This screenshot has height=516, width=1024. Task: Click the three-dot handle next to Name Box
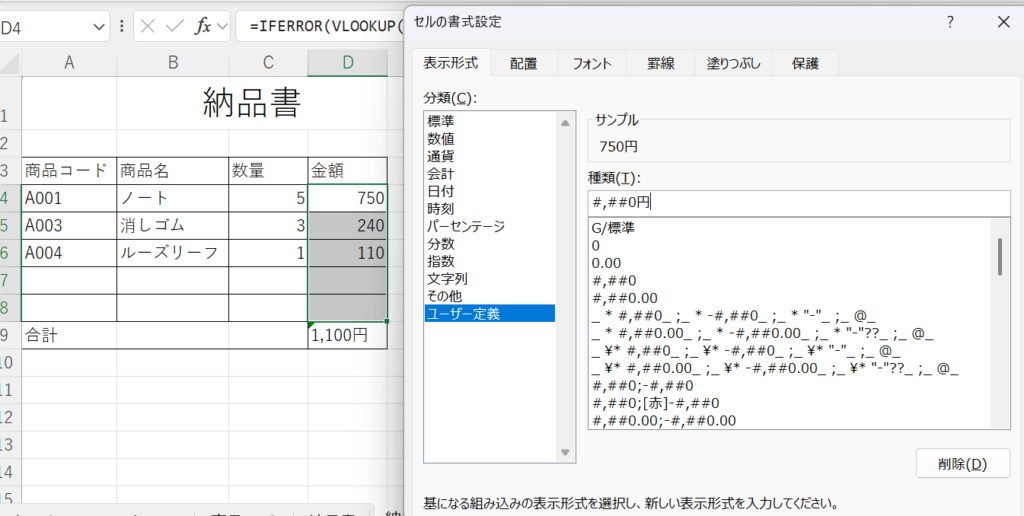[x=122, y=27]
